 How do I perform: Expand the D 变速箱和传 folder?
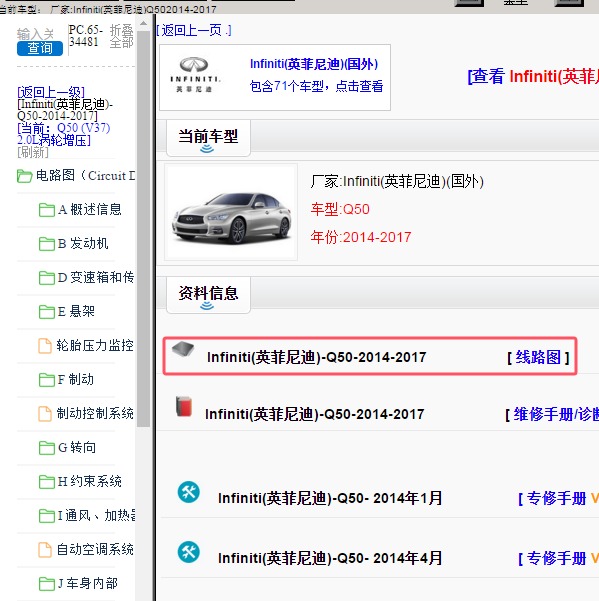(87, 278)
